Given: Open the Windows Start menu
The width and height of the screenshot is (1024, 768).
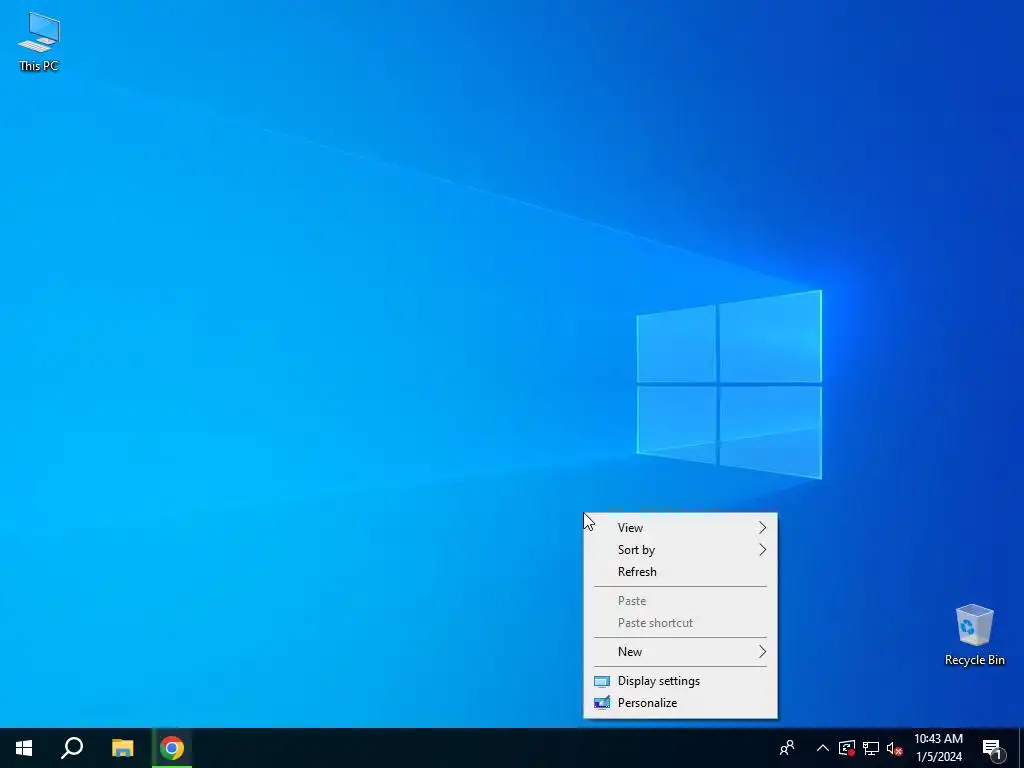Looking at the screenshot, I should pyautogui.click(x=24, y=748).
